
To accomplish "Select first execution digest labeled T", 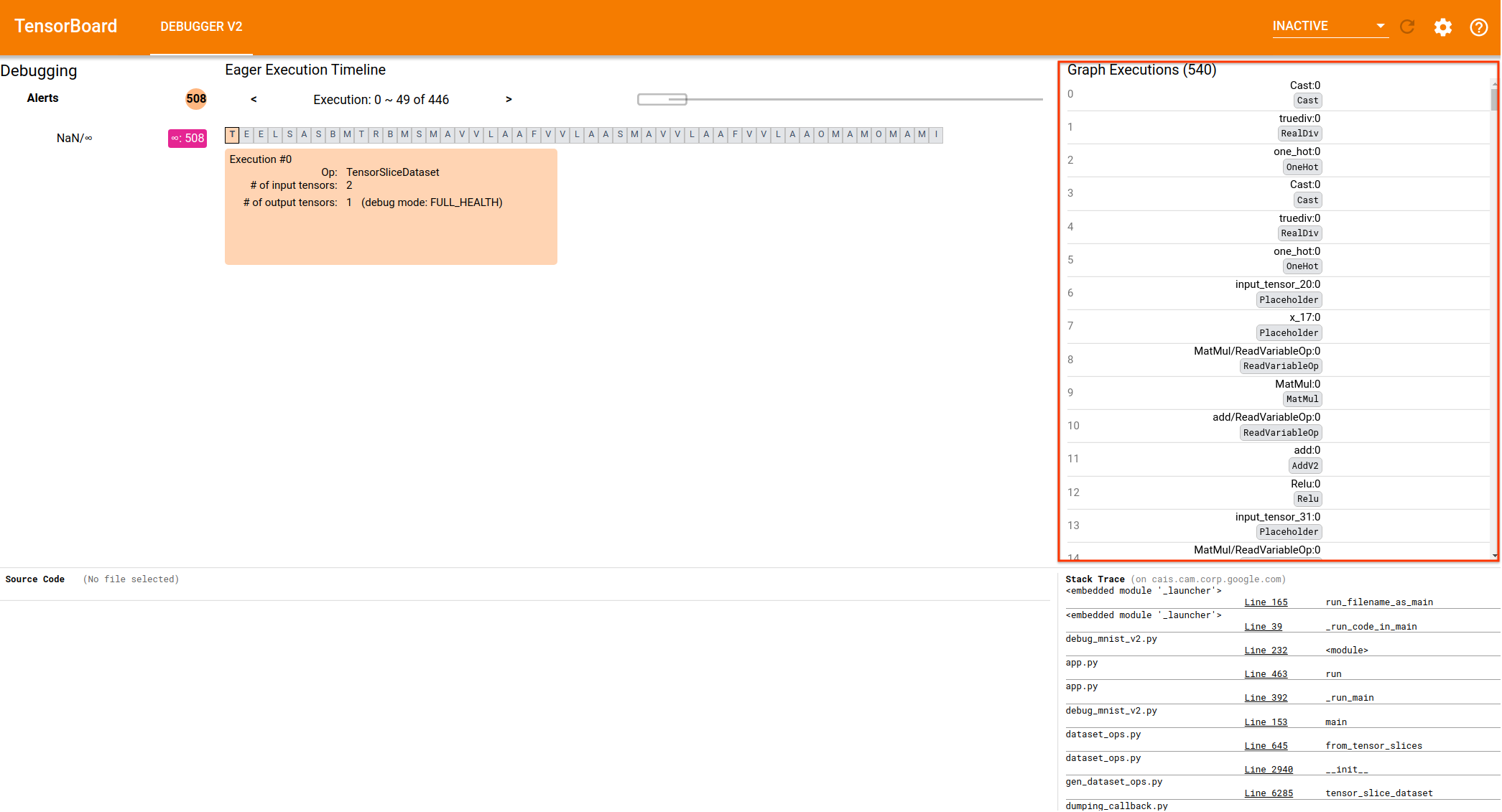I will (232, 134).
